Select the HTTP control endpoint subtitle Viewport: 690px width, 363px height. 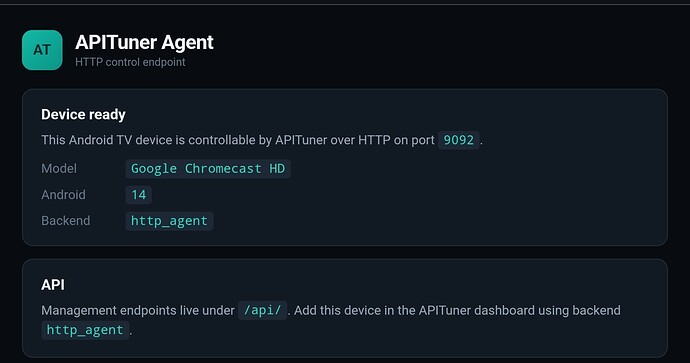[130, 62]
